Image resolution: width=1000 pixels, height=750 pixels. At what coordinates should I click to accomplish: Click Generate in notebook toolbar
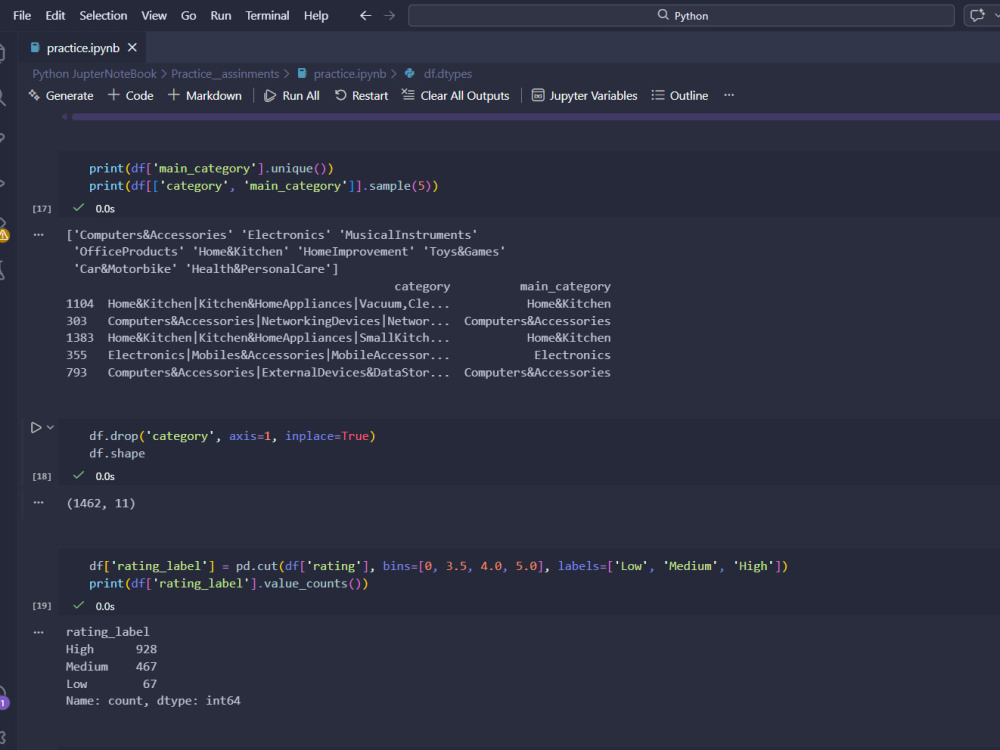(61, 96)
